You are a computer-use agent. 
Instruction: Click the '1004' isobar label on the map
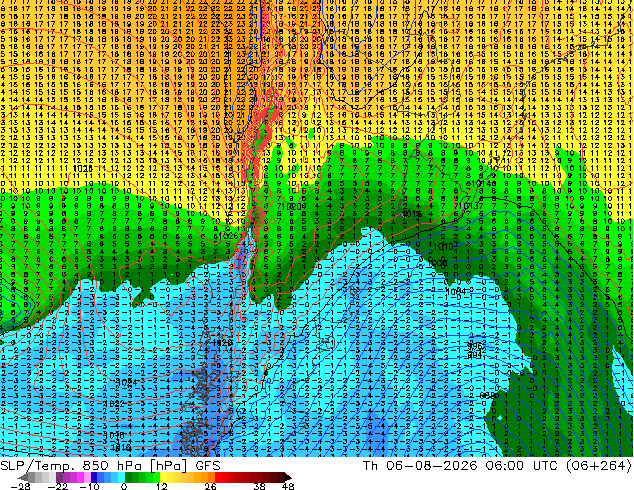tap(457, 291)
